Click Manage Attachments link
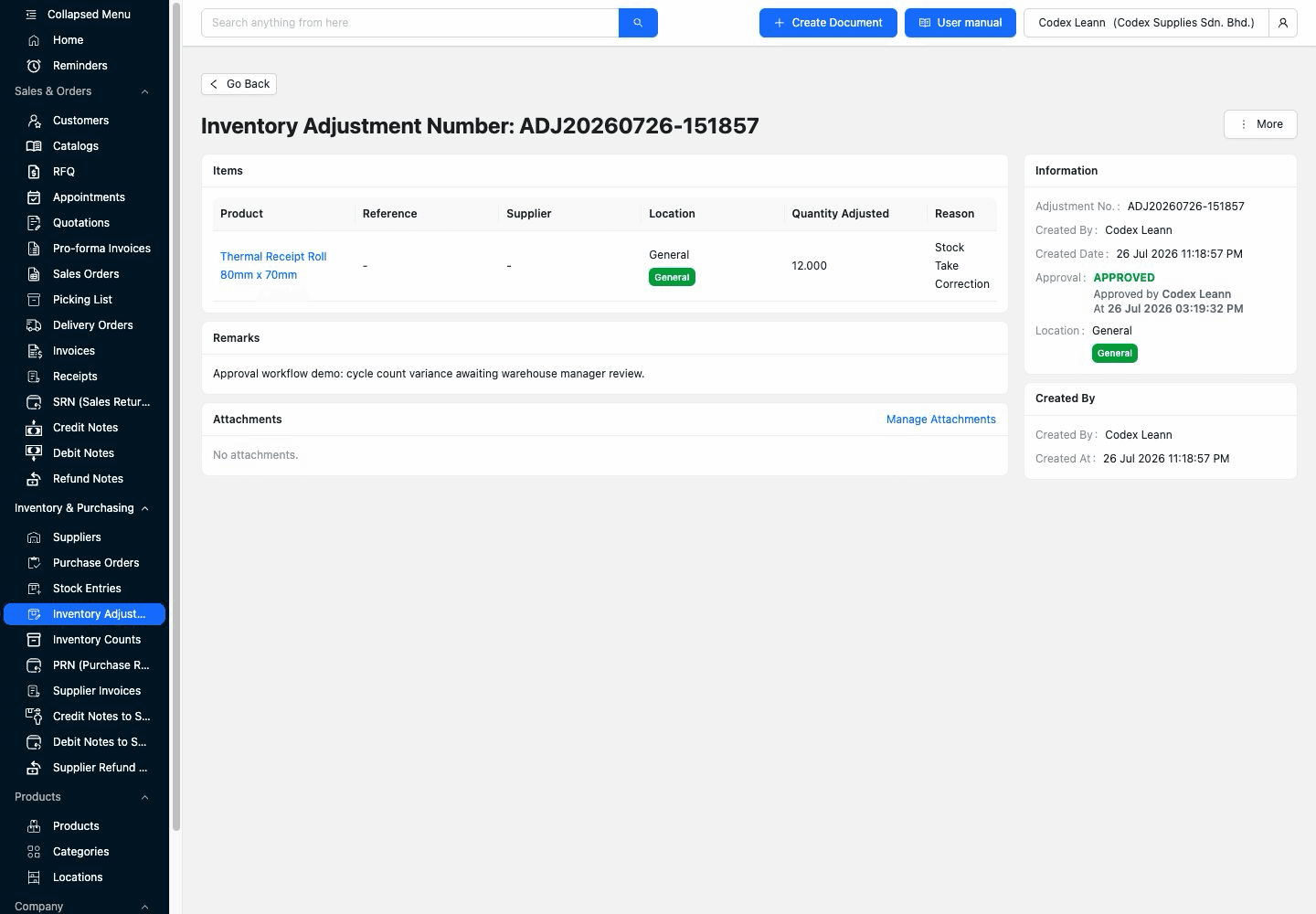The width and height of the screenshot is (1316, 914). tap(940, 420)
